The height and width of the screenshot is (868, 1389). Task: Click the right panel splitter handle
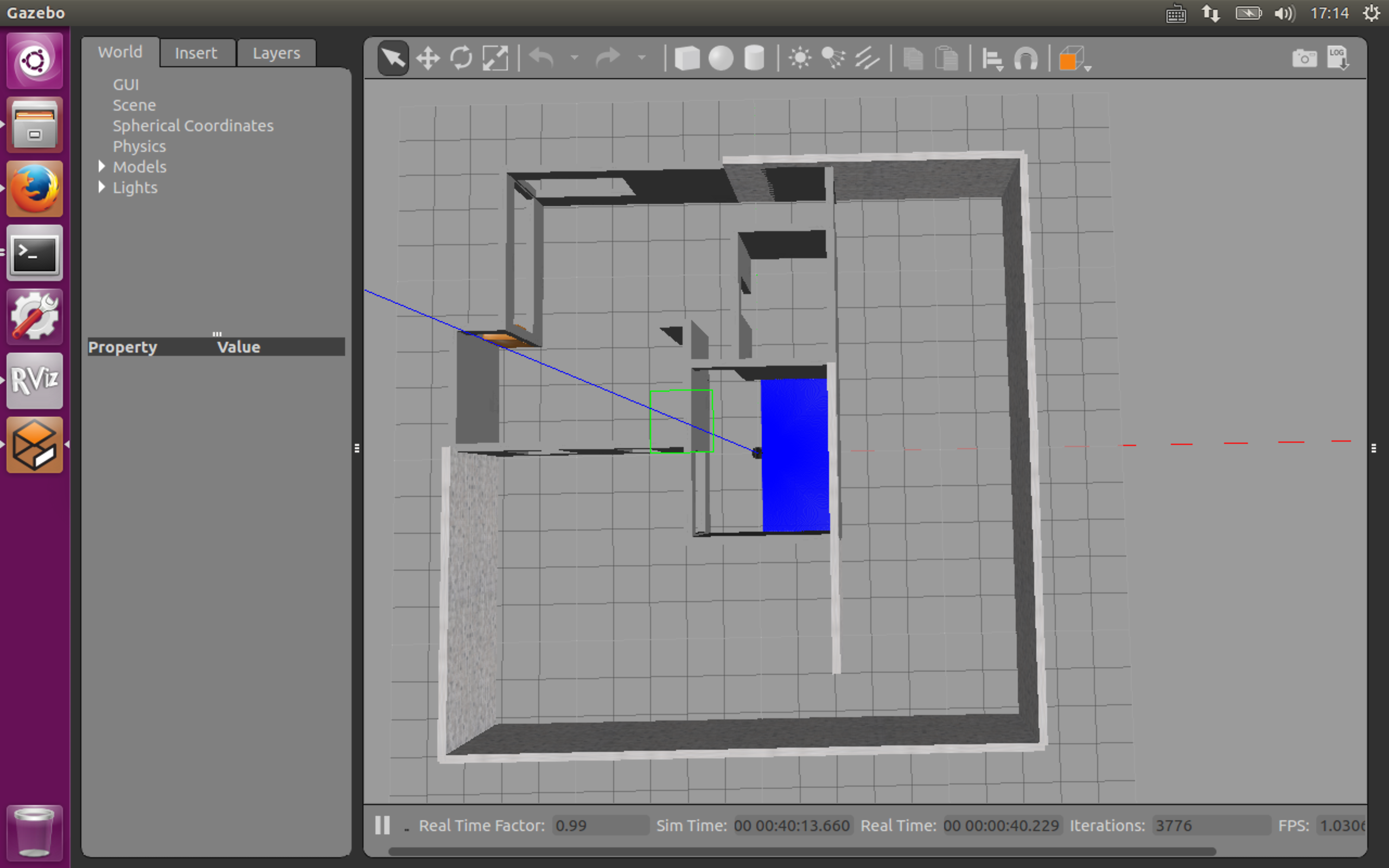pos(1373,448)
